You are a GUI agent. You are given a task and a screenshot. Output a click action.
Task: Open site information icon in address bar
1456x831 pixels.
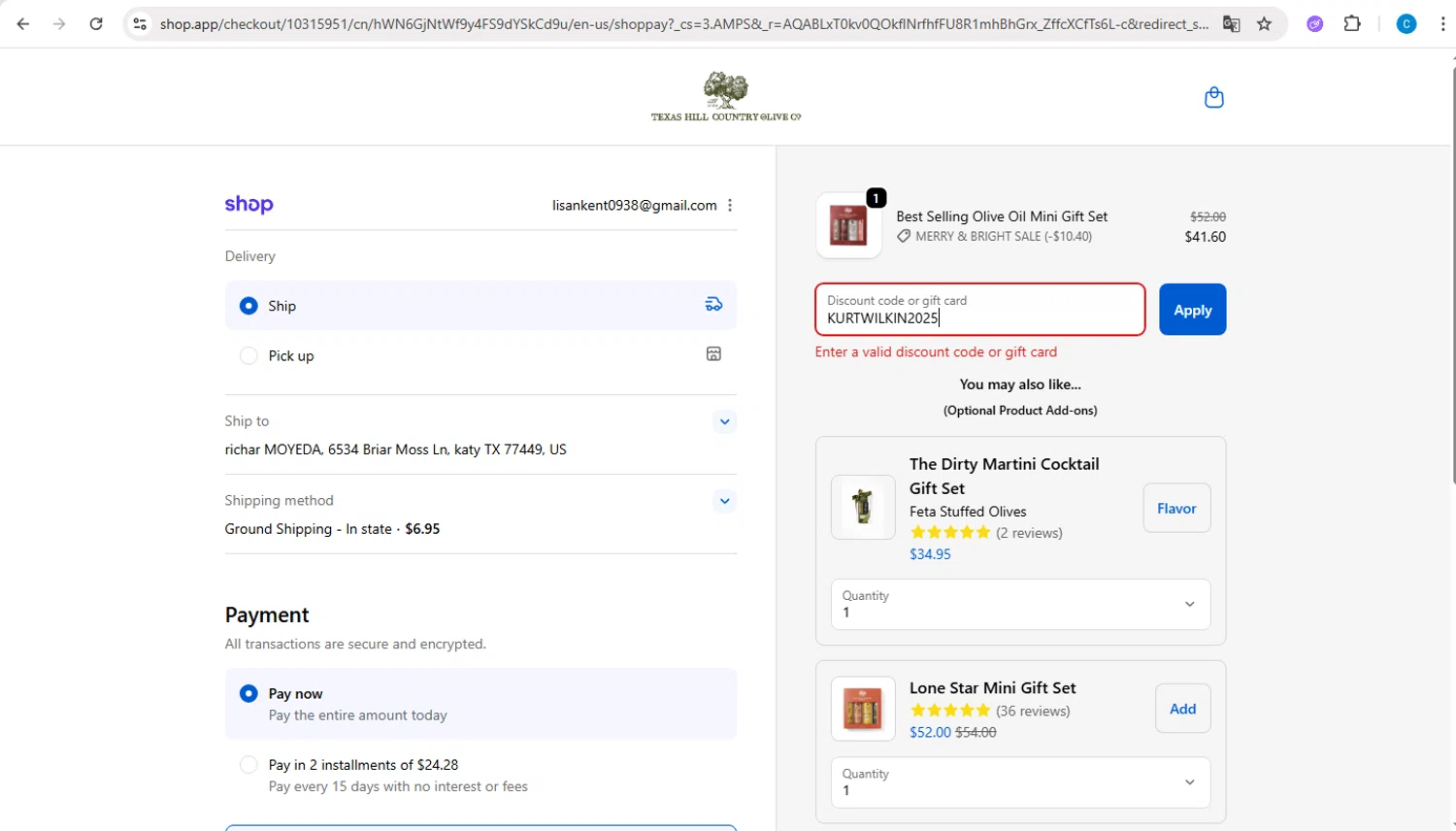coord(140,24)
